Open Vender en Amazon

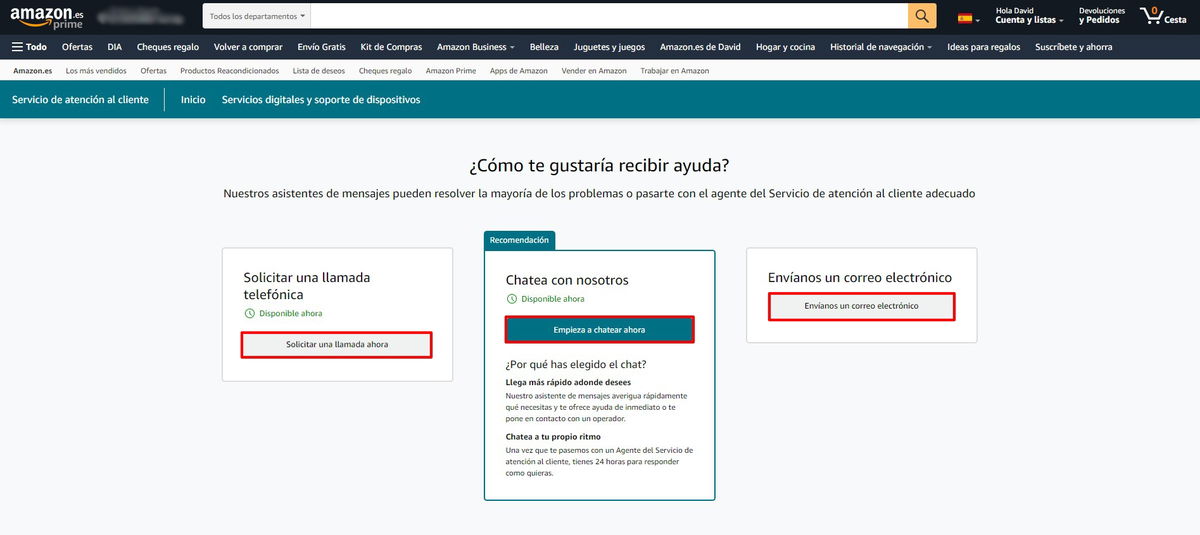(594, 71)
